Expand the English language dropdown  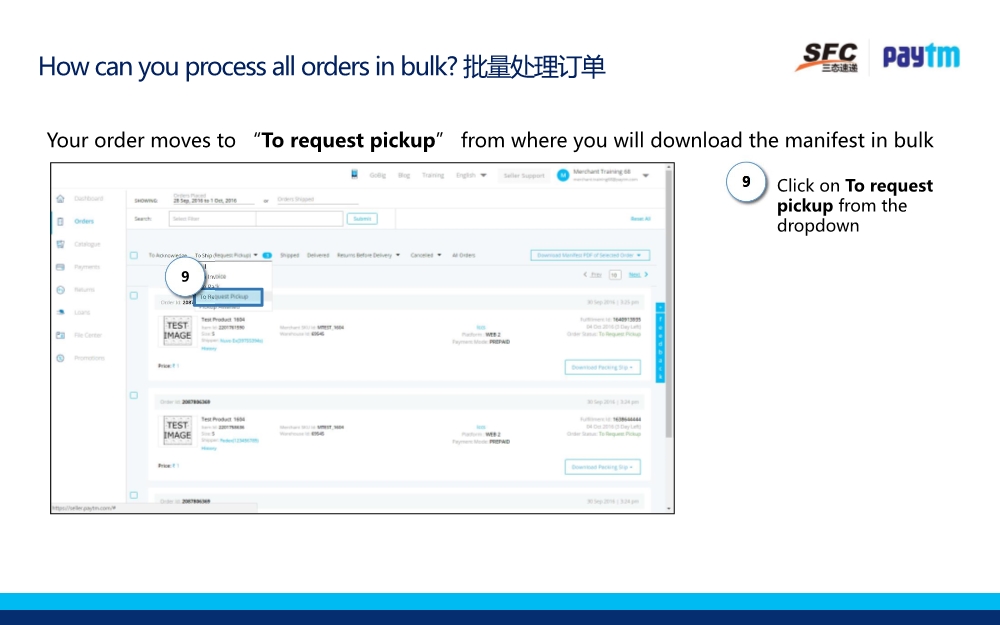(471, 175)
